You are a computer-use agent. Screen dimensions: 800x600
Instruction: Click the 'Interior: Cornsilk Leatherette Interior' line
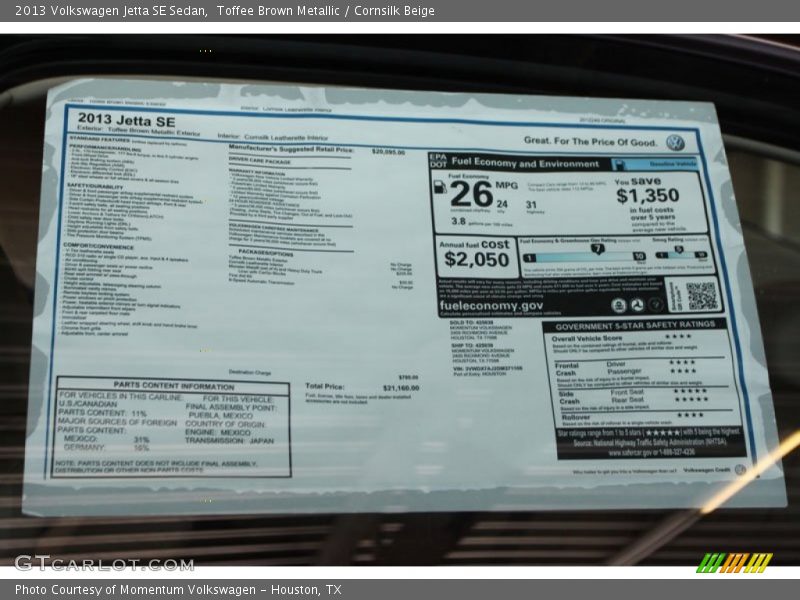(273, 137)
